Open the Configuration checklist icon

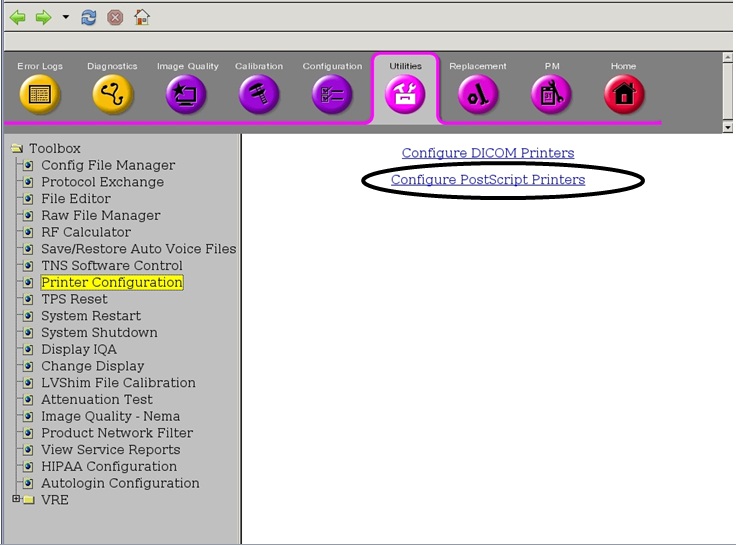(x=332, y=94)
